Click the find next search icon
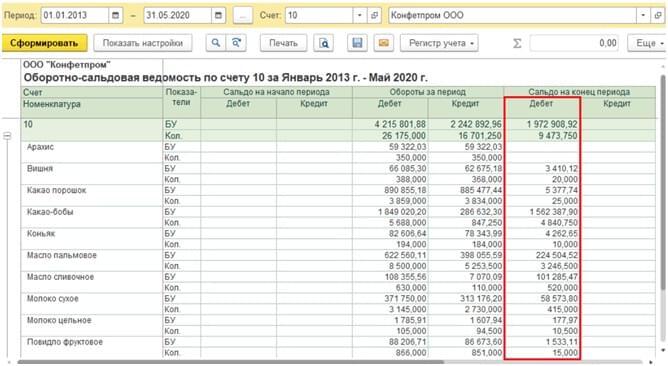This screenshot has height=366, width=668. coord(236,43)
